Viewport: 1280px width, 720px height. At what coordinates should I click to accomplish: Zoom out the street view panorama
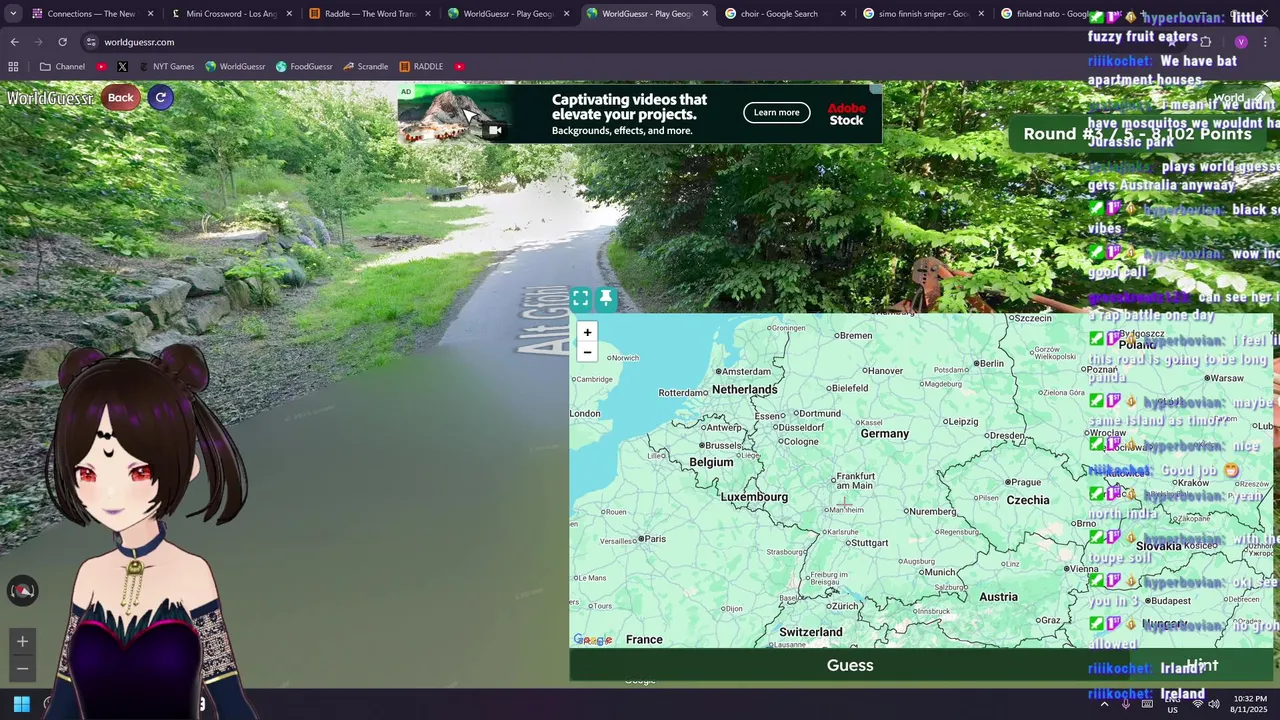22,668
